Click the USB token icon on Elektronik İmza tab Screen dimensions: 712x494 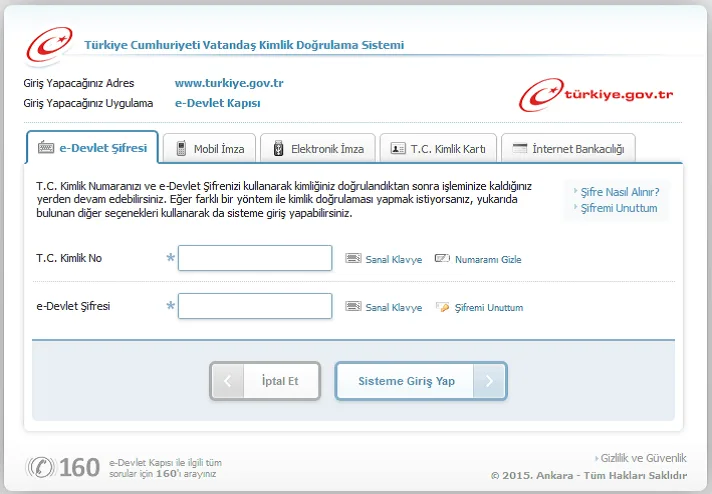(x=279, y=148)
